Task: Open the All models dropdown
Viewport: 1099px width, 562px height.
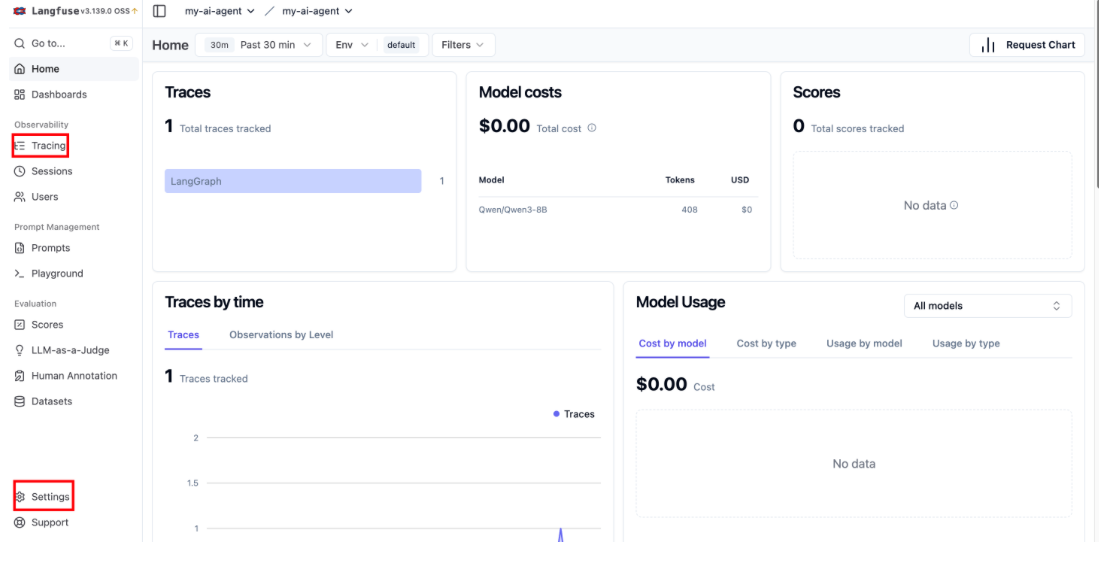Action: 988,306
